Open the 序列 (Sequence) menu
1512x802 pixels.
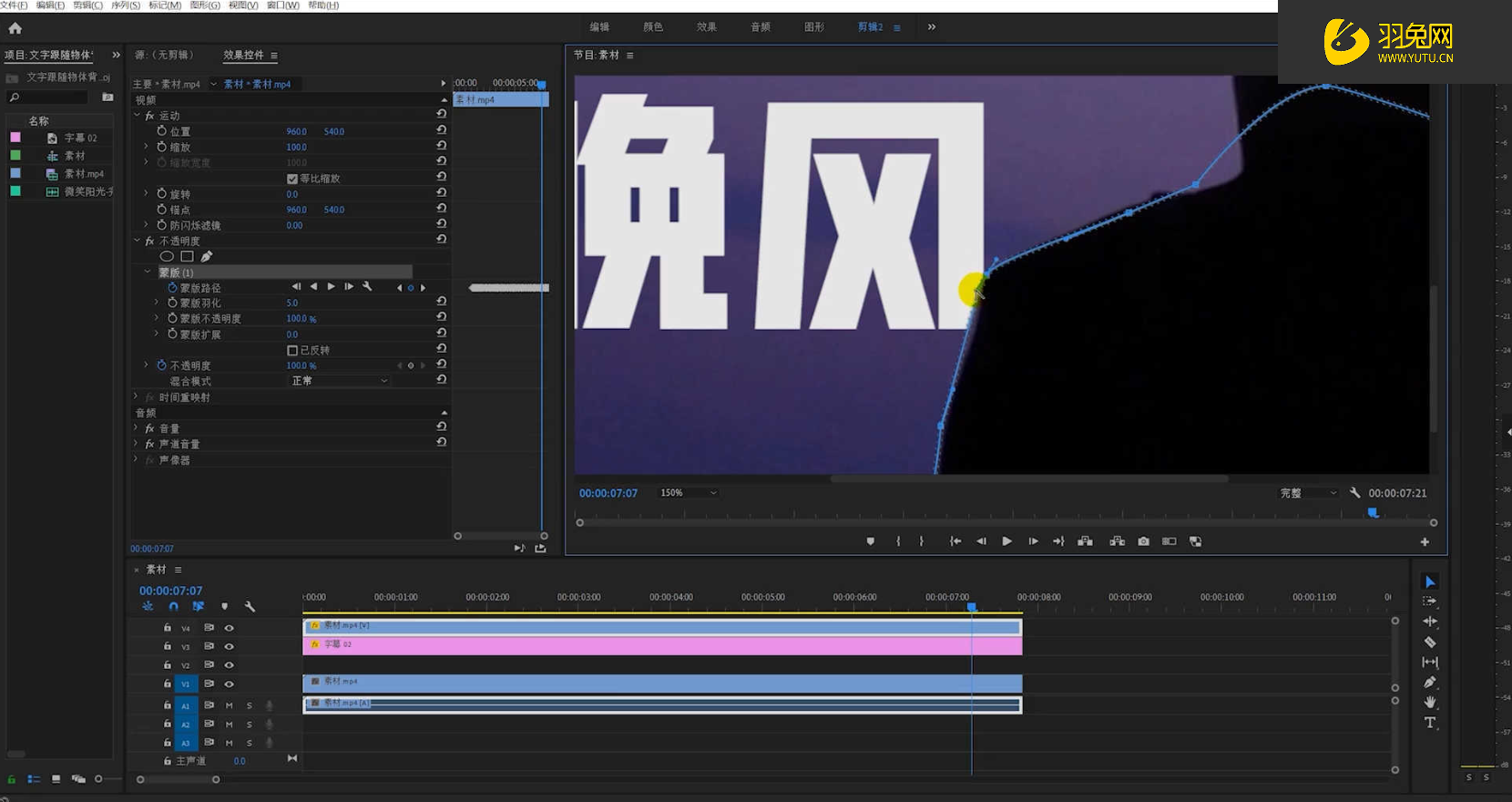[x=126, y=5]
